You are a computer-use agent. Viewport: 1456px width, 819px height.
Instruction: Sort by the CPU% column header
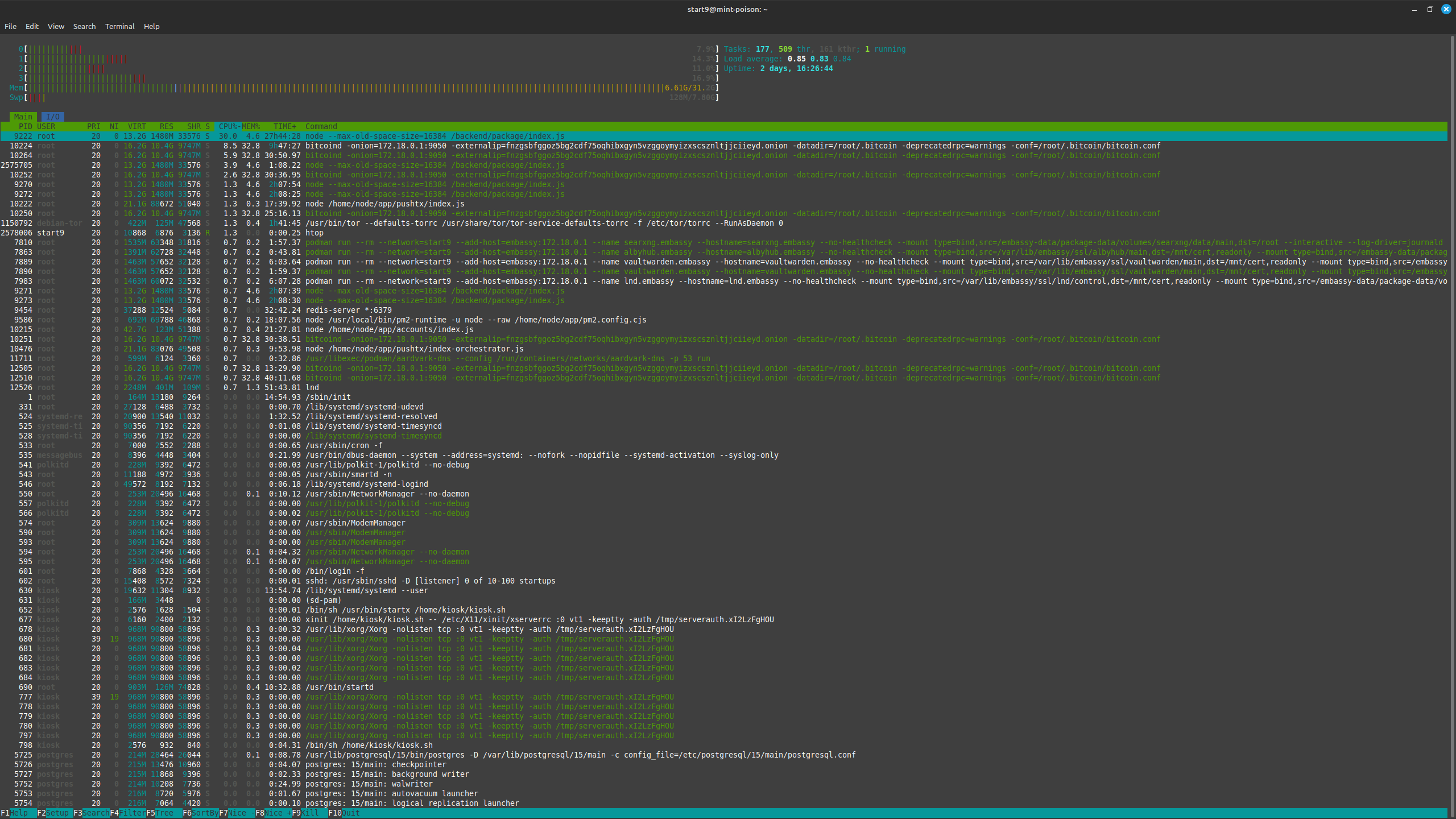pyautogui.click(x=229, y=126)
